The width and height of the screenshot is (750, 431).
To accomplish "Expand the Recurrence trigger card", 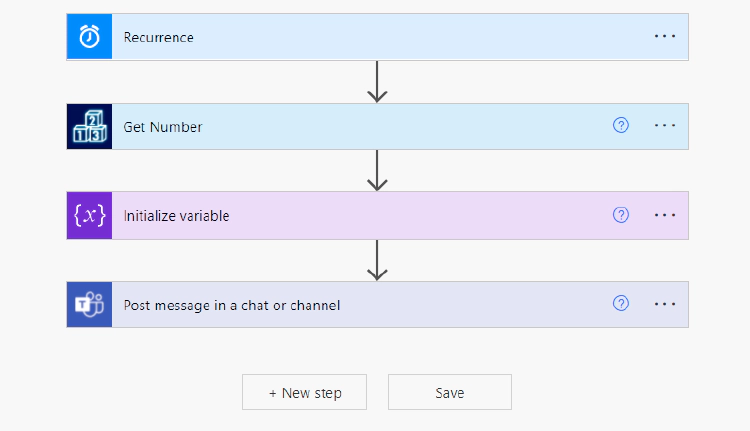I will click(377, 37).
